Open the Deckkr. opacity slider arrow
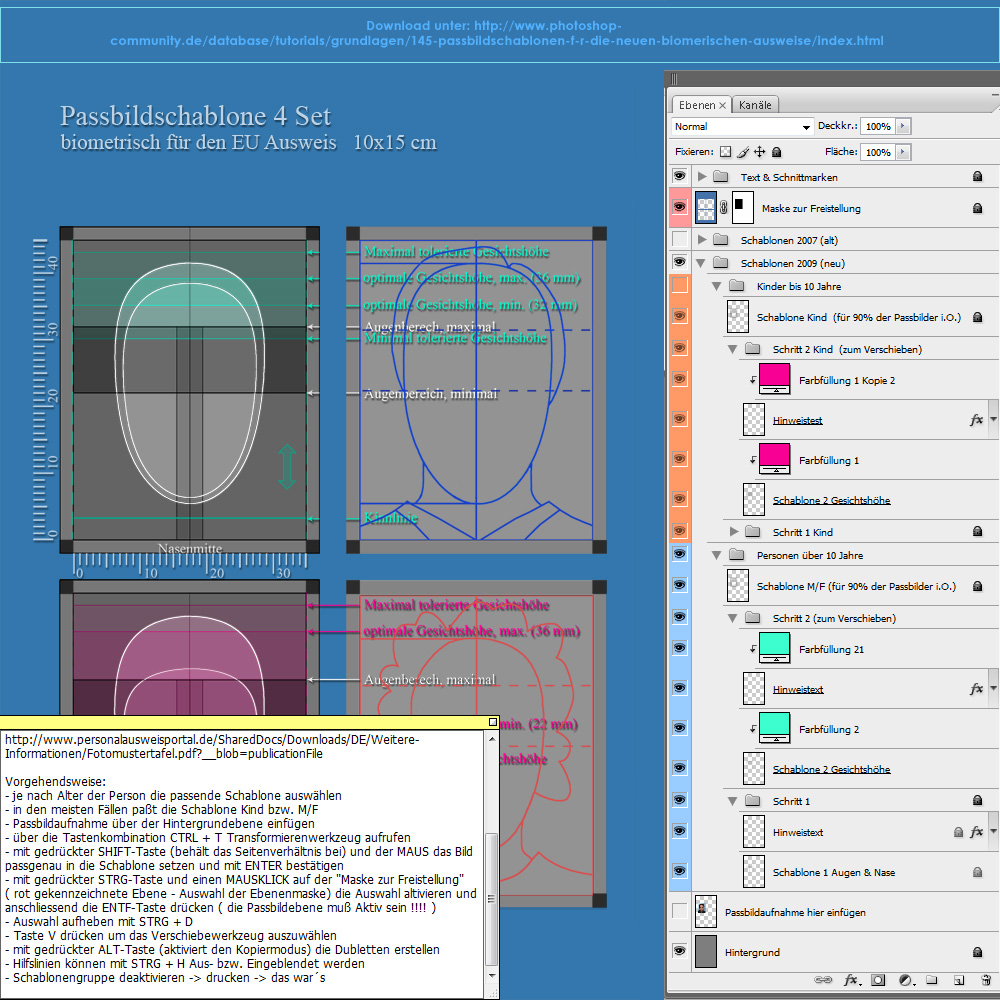 coord(902,126)
